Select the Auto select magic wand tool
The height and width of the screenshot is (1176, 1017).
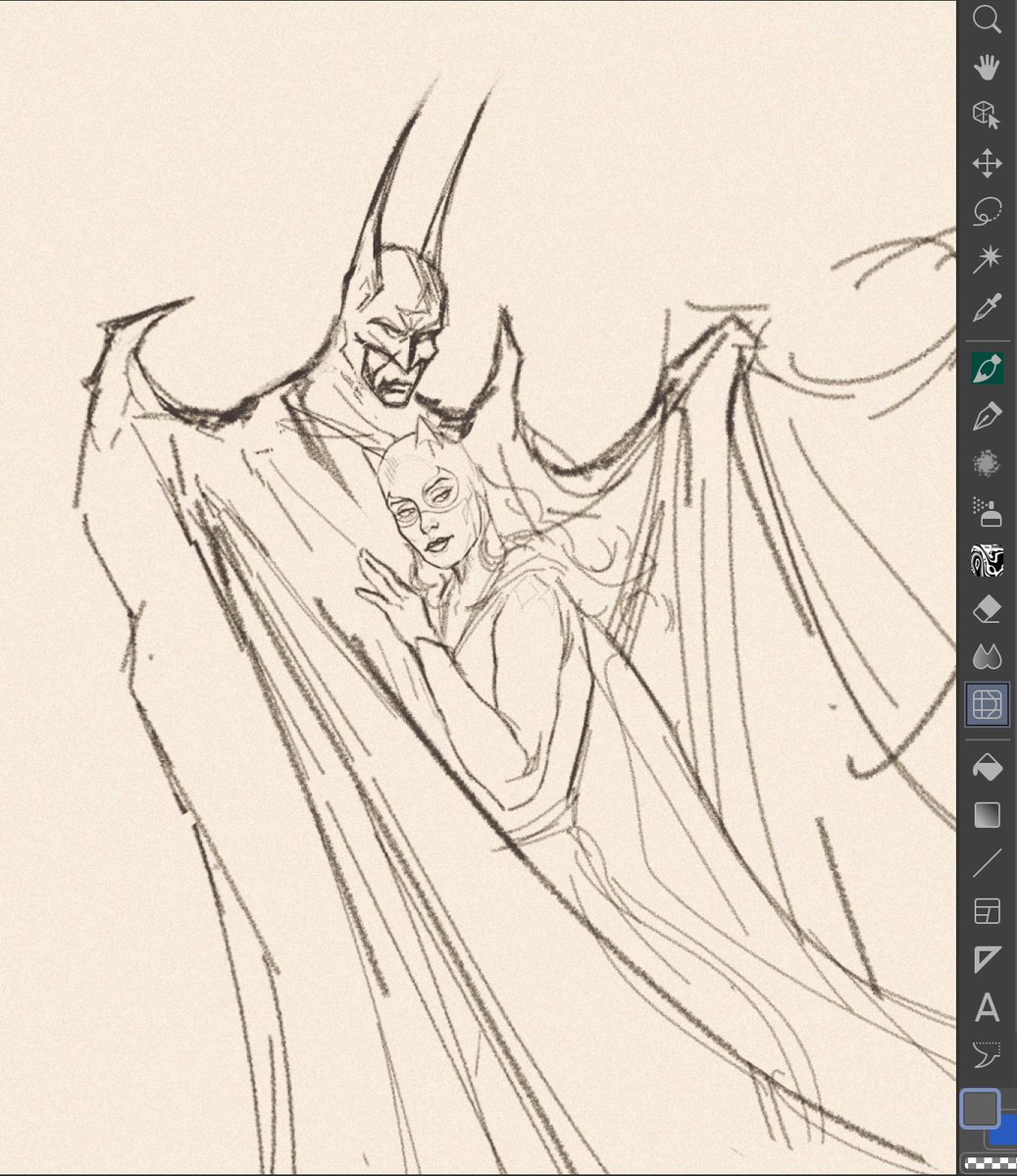point(987,259)
